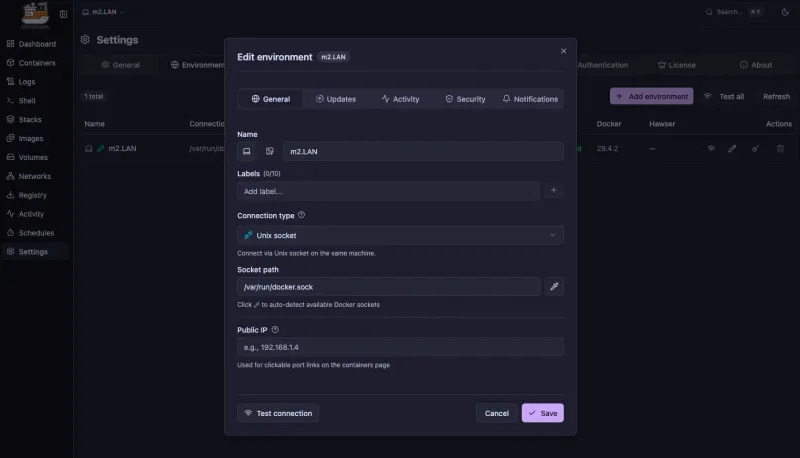The image size is (800, 458).
Task: Open the Shell page
Action: 21,100
